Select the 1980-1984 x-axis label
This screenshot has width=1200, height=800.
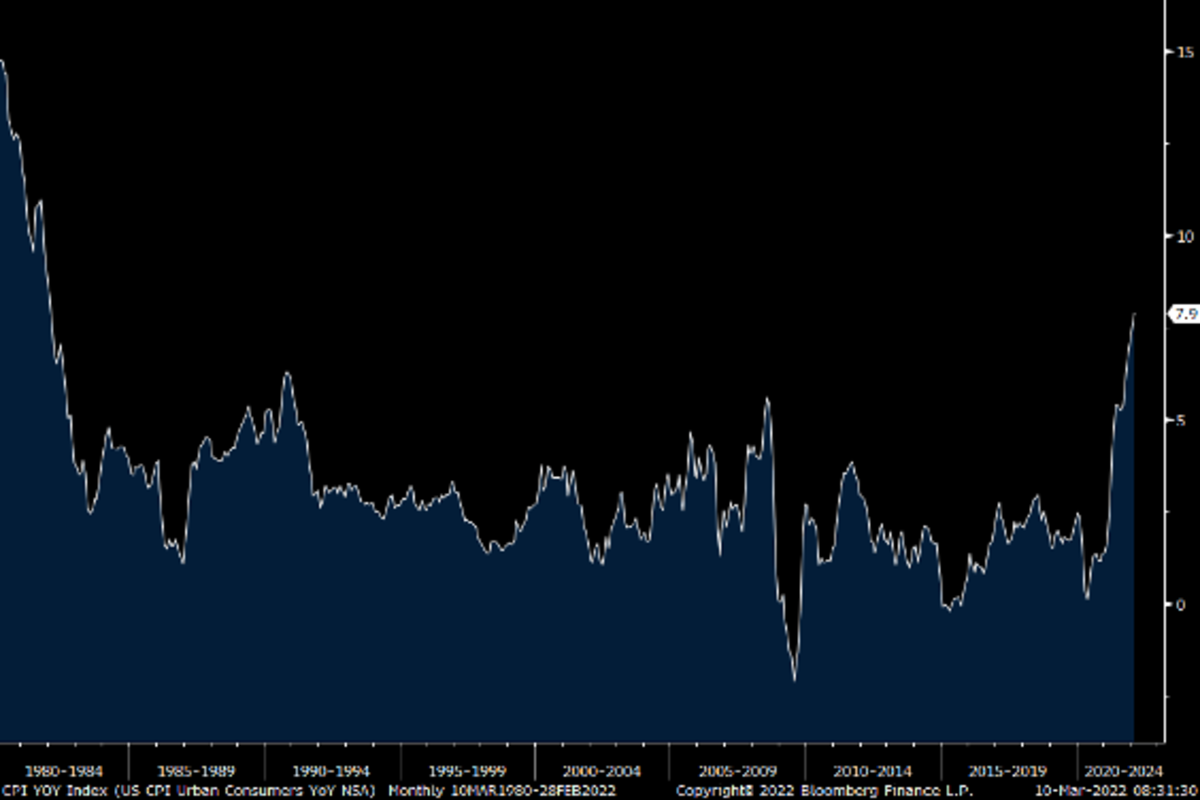tap(63, 771)
